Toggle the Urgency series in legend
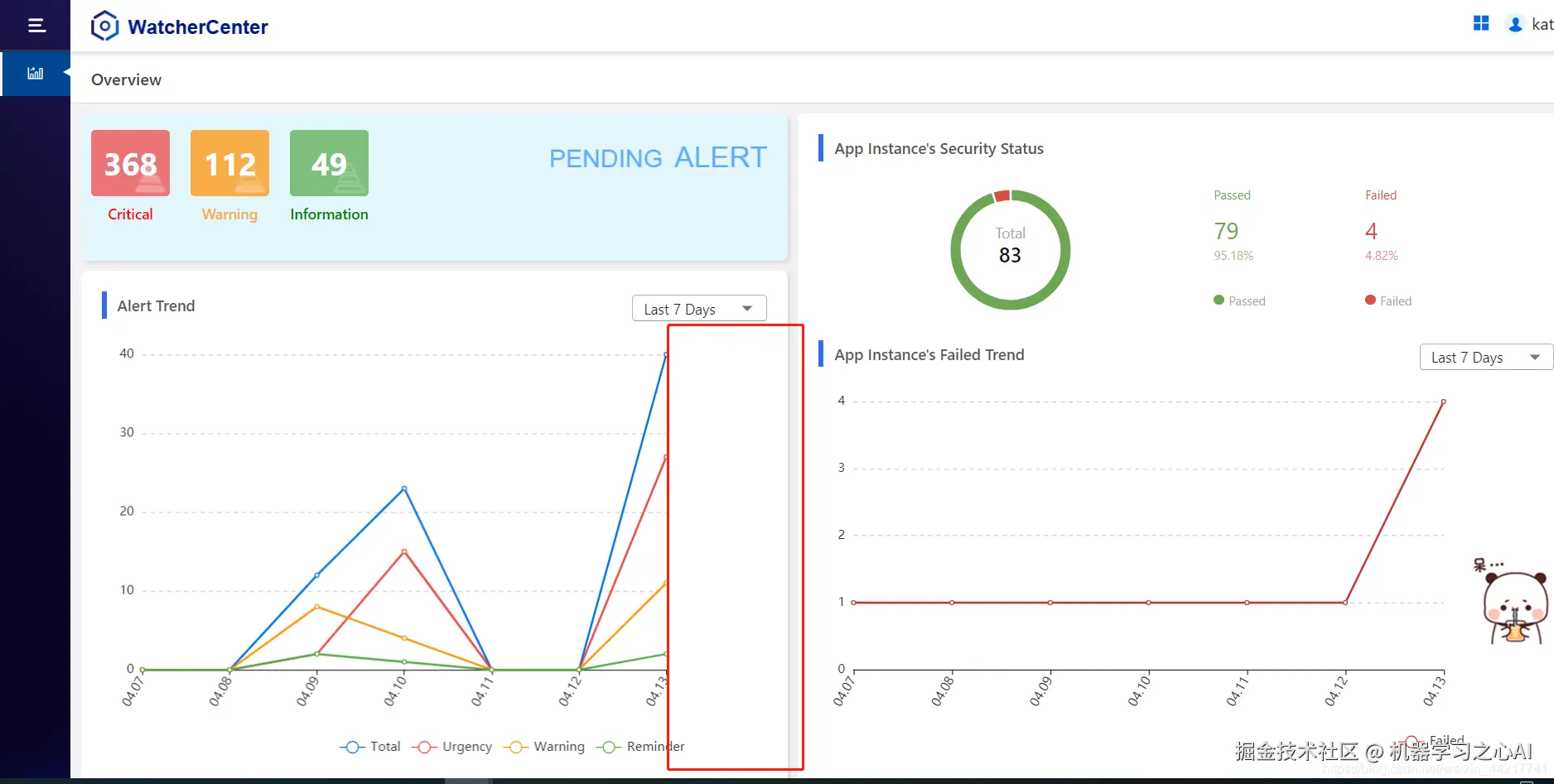 (x=451, y=747)
